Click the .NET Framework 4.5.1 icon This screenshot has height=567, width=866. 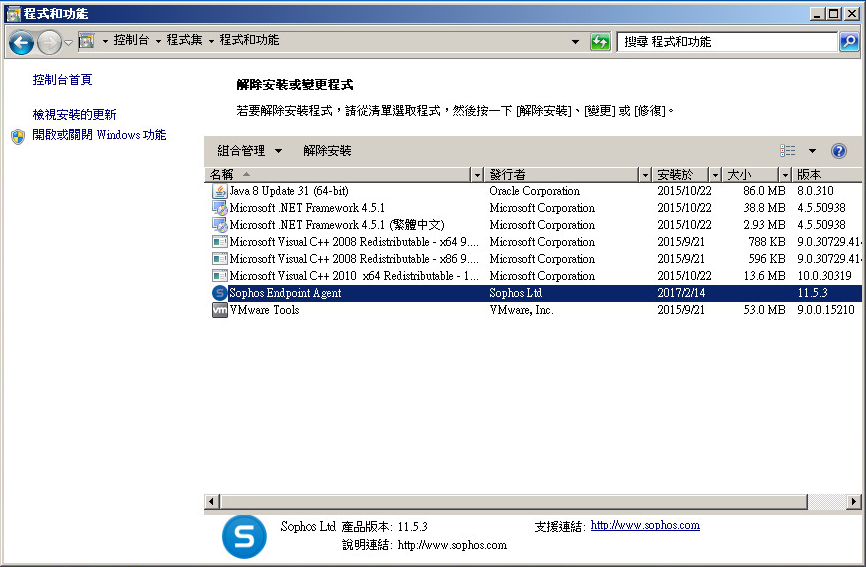click(x=220, y=208)
